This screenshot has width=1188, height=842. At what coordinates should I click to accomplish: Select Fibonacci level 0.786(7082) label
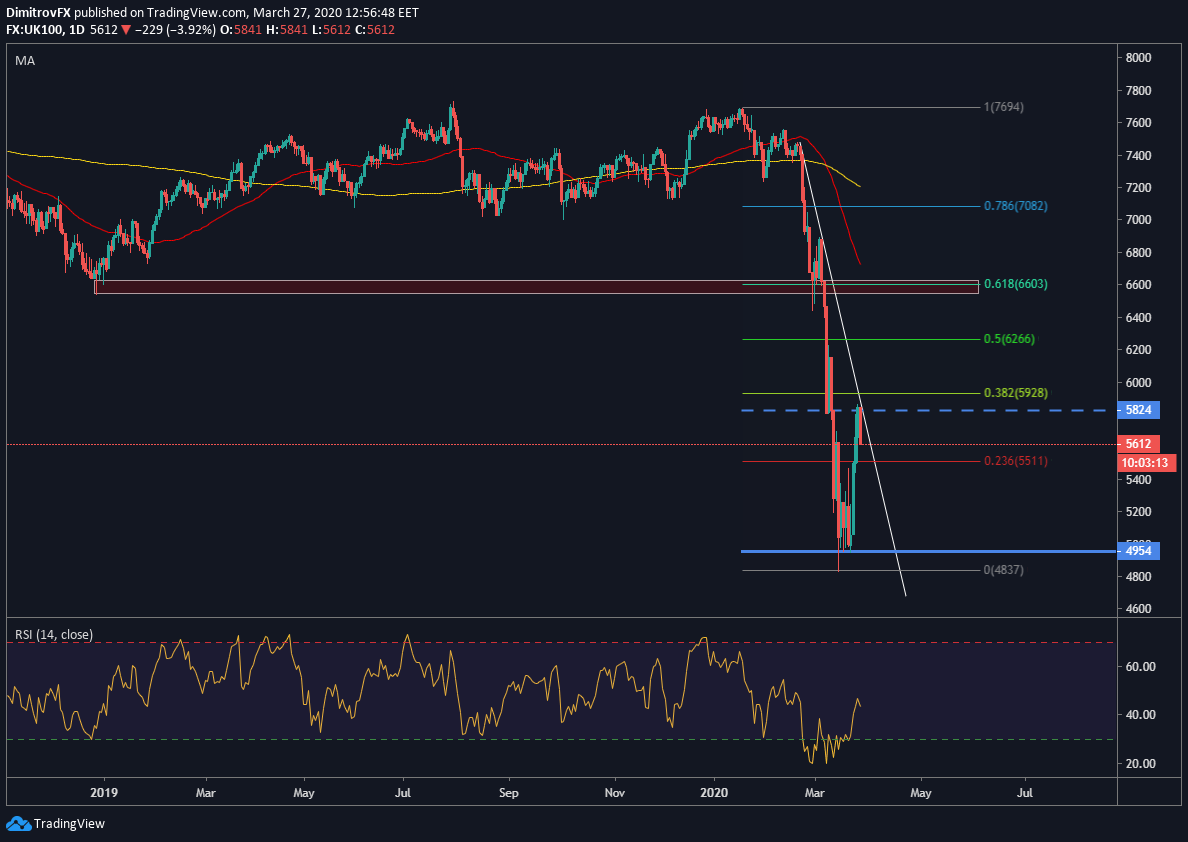tap(1016, 206)
